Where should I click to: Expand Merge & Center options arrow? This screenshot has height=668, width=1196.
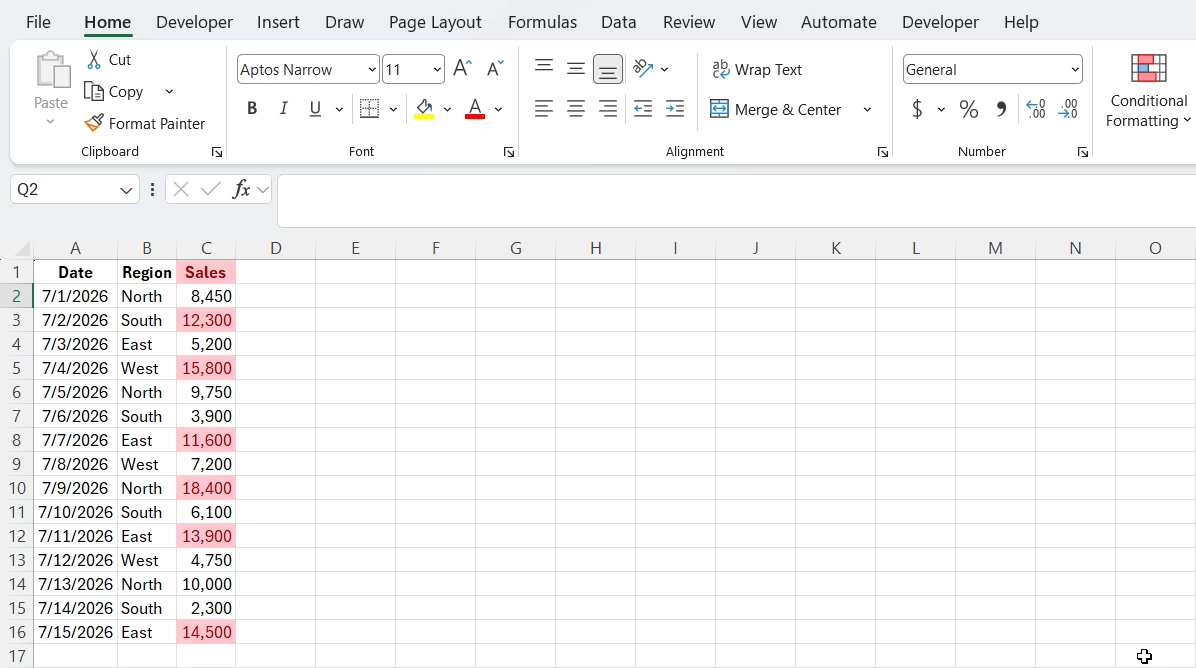(x=867, y=109)
